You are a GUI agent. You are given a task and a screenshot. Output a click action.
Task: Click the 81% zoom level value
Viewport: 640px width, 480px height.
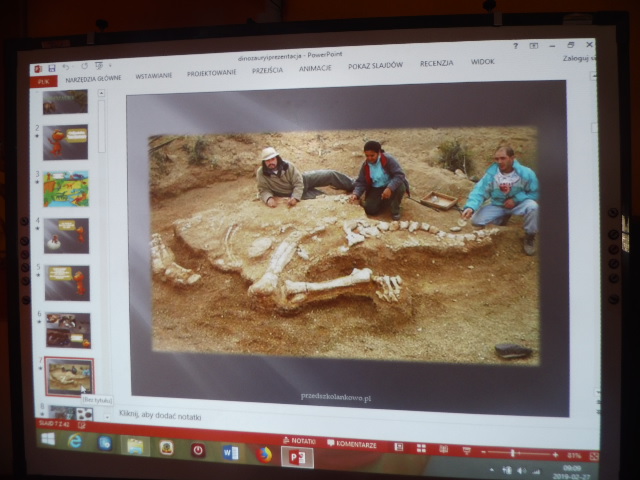574,456
